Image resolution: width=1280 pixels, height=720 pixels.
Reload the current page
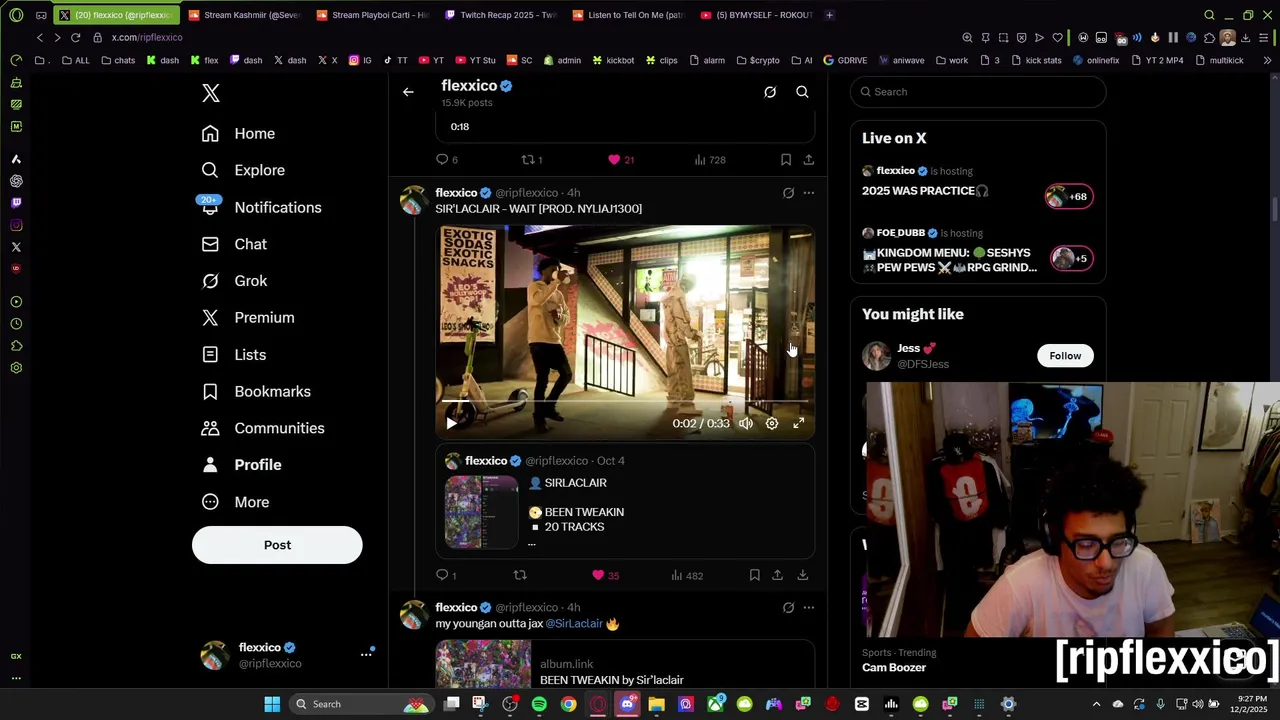pyautogui.click(x=75, y=38)
